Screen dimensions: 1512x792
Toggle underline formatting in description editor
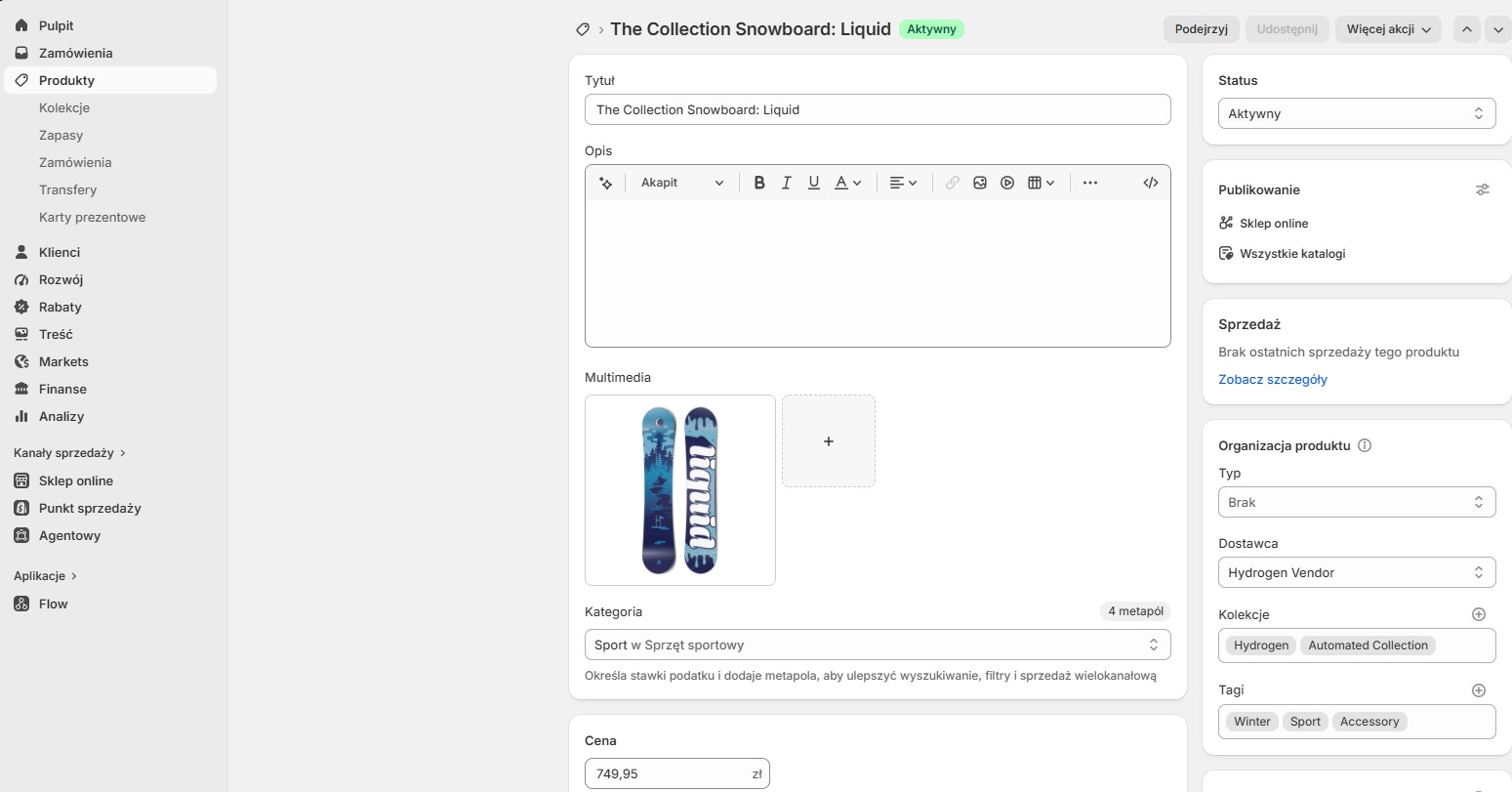(814, 183)
